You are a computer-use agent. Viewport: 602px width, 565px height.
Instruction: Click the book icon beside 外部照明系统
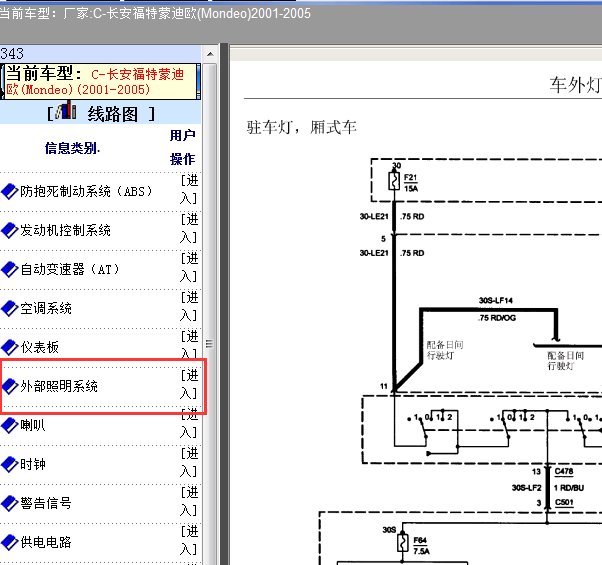(x=10, y=386)
